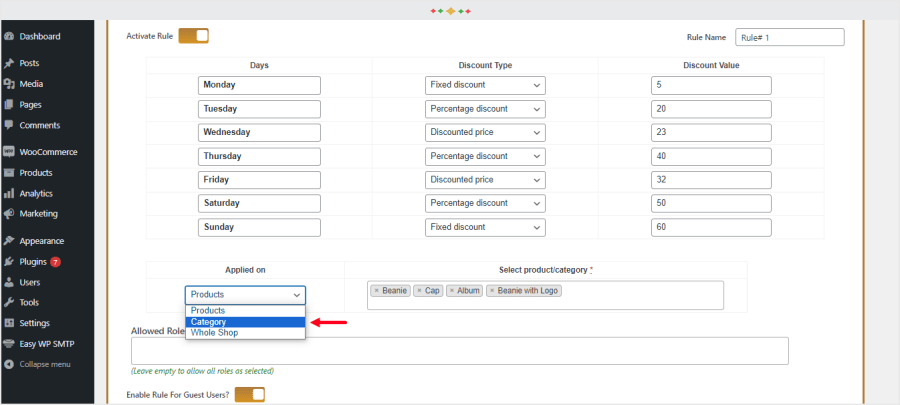Click the Analytics bar chart icon
This screenshot has height=405, width=900.
point(9,193)
